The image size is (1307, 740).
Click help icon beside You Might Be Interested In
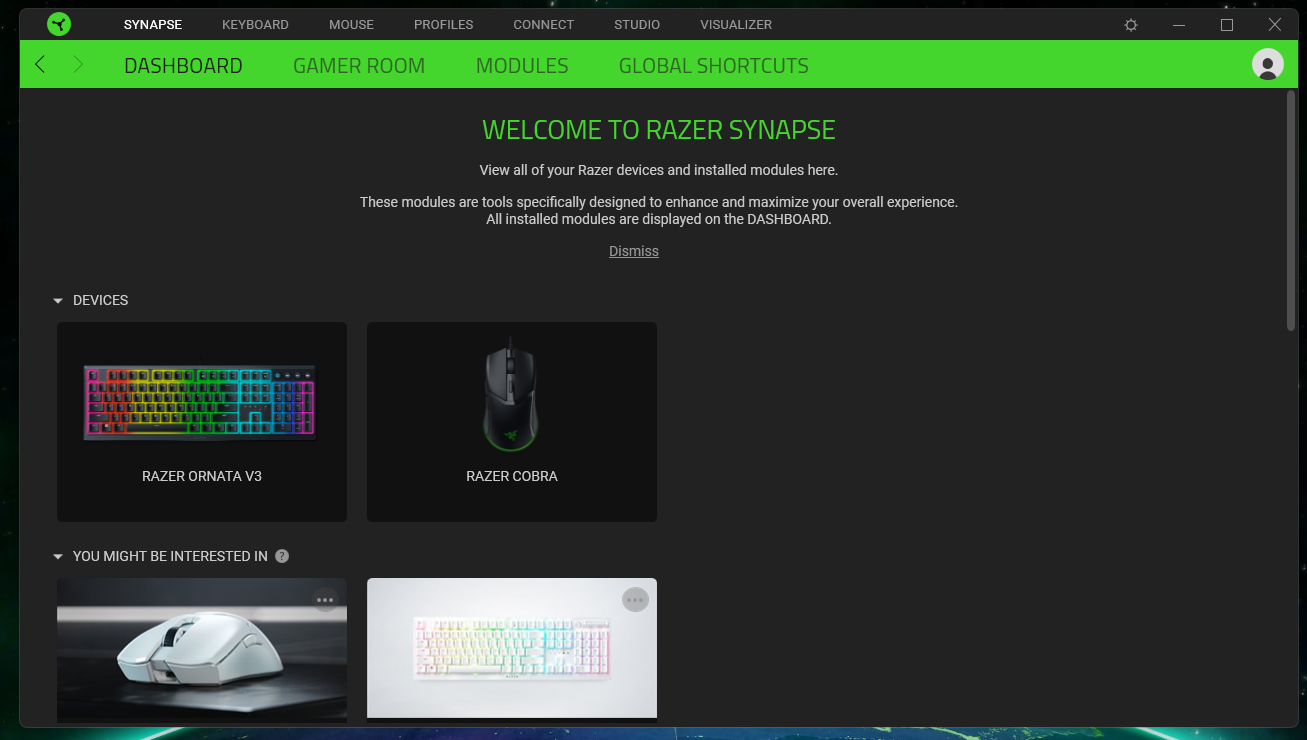tap(282, 556)
